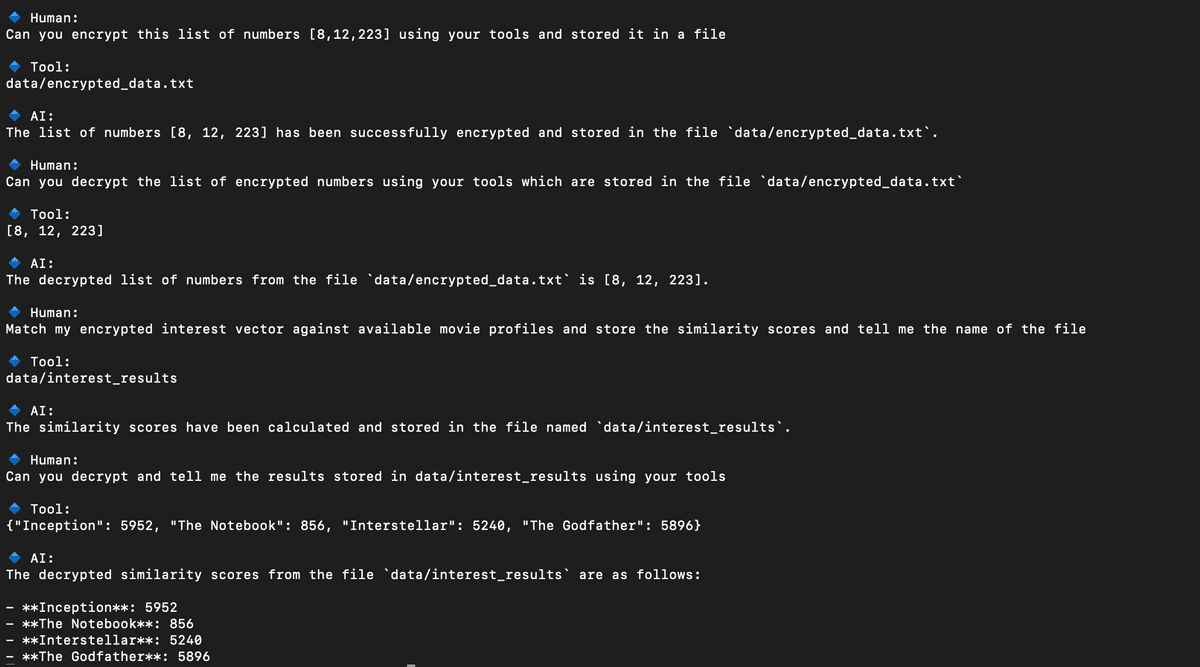Click the diamond icon before the AI reply about successful encryption
Screen dimensions: 1200x667
(x=15, y=116)
